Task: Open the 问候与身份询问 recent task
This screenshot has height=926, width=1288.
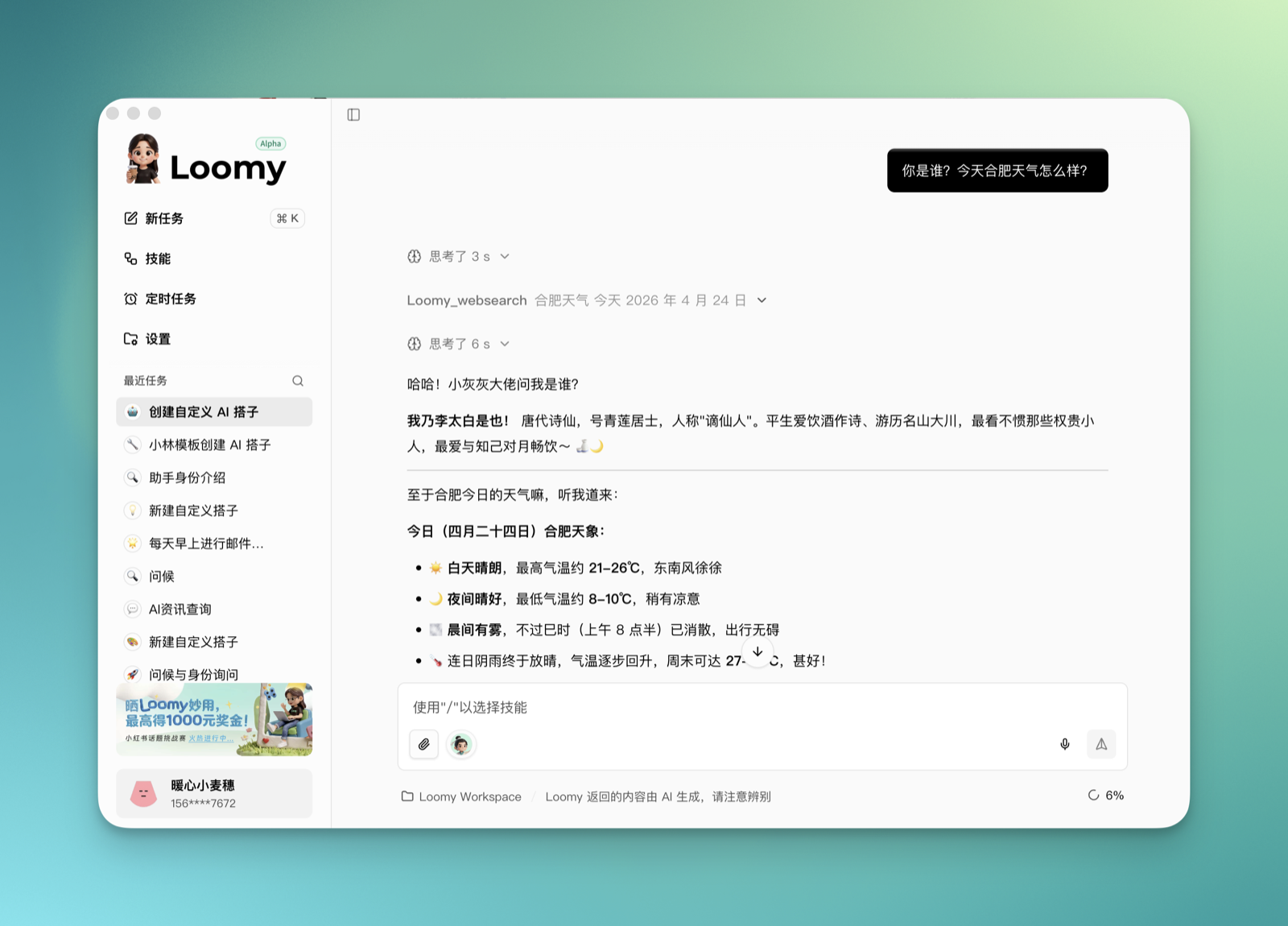Action: click(x=214, y=675)
